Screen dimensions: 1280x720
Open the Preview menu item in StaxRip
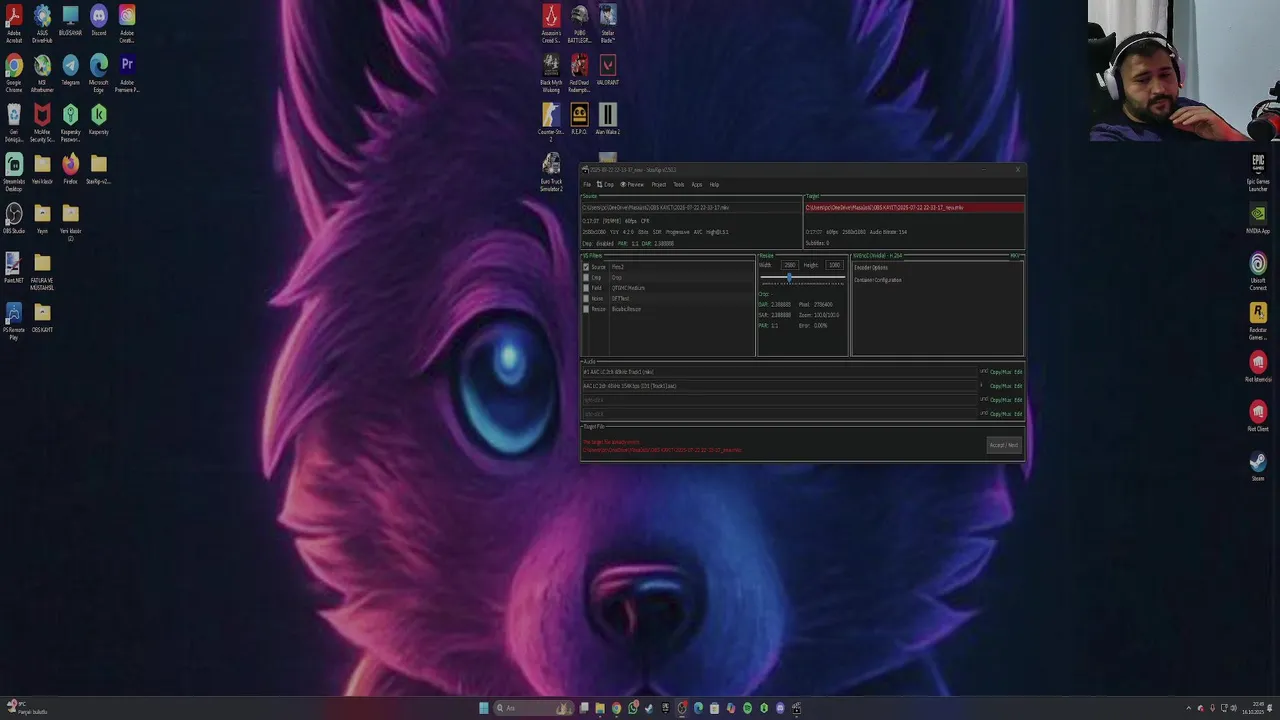[632, 184]
